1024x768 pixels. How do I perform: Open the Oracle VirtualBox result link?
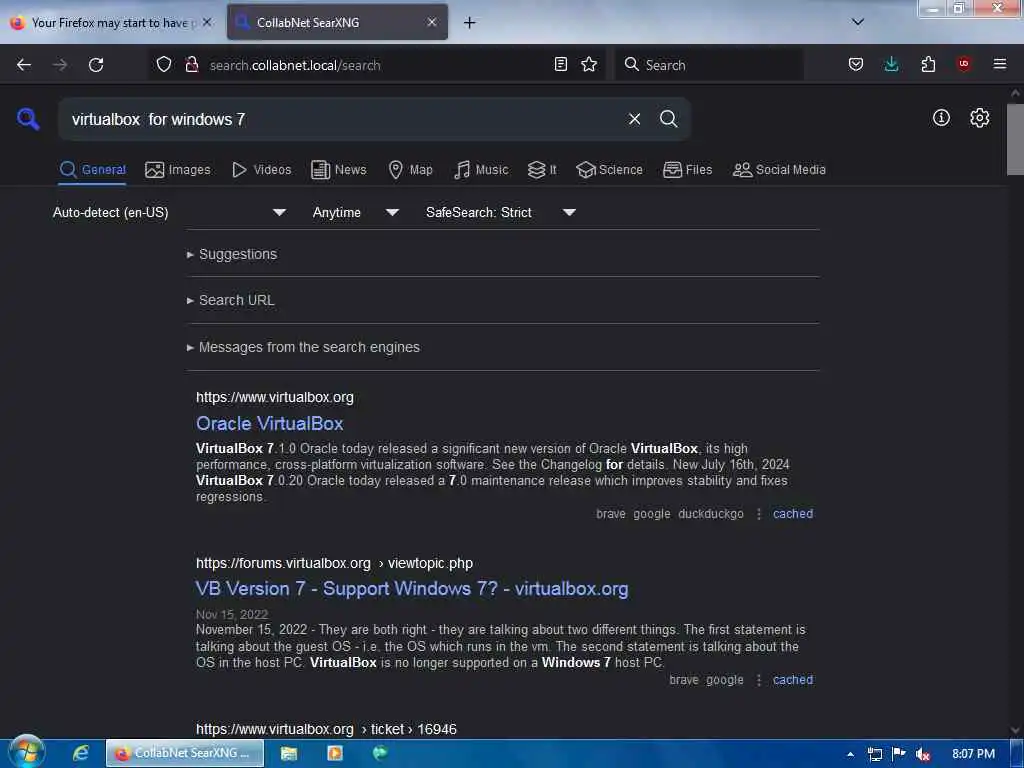270,423
